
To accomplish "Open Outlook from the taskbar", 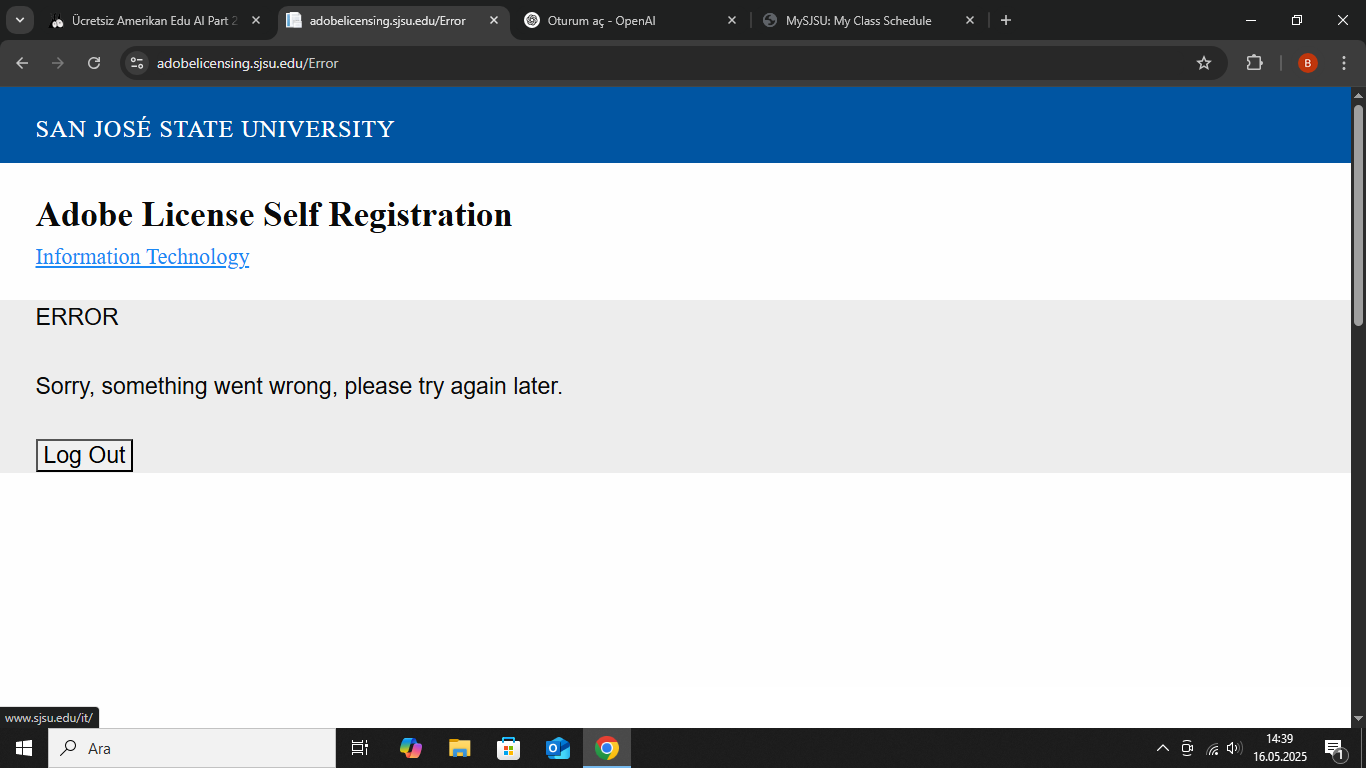I will [557, 748].
